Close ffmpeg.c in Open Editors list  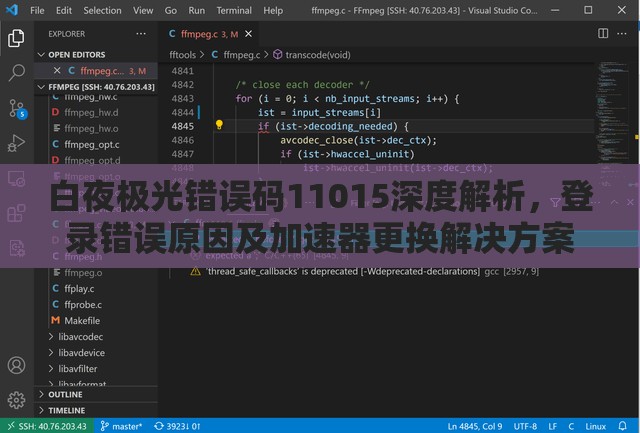coord(57,71)
